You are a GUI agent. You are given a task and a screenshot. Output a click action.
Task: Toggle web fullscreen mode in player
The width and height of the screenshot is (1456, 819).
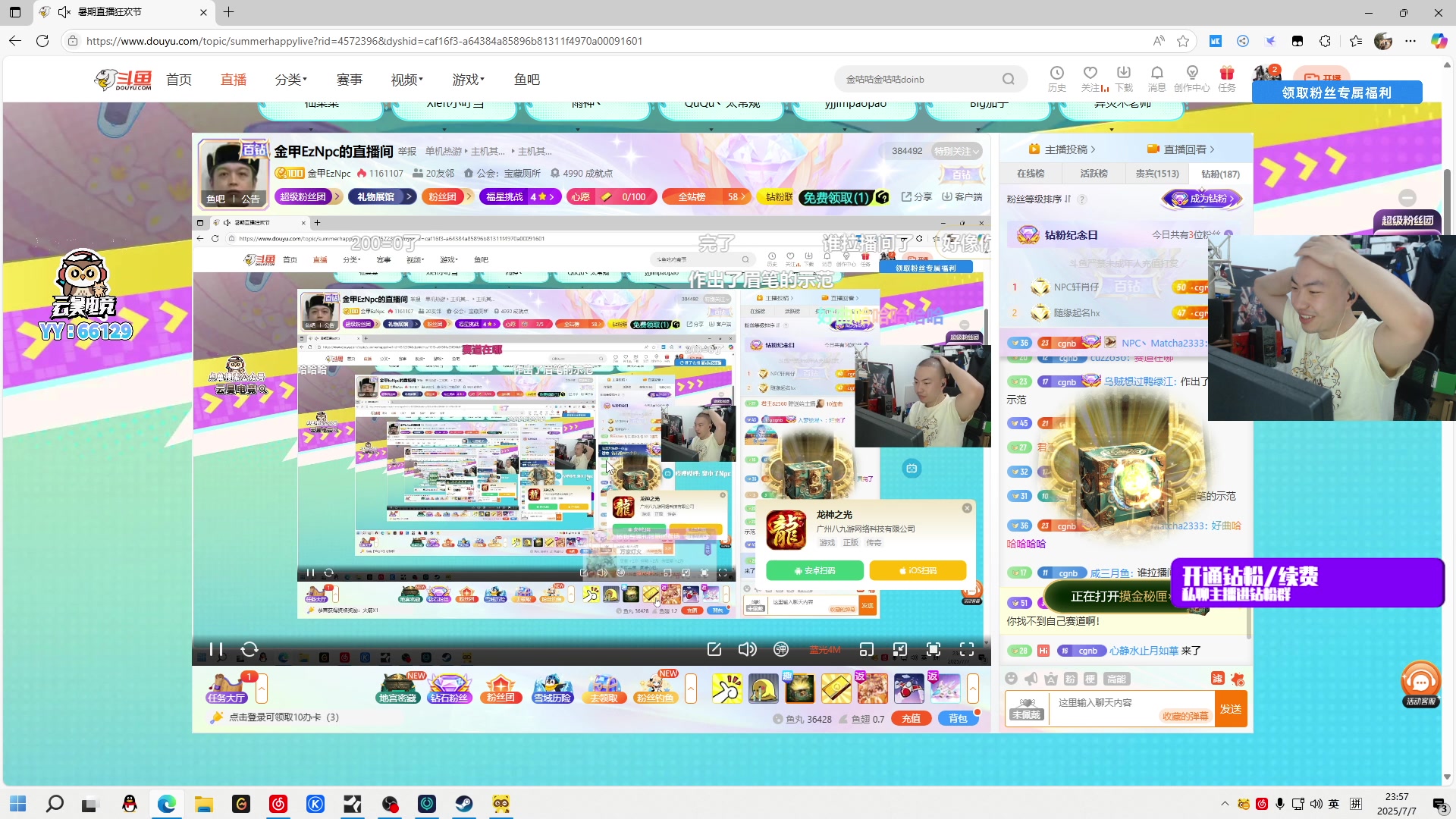tap(934, 650)
